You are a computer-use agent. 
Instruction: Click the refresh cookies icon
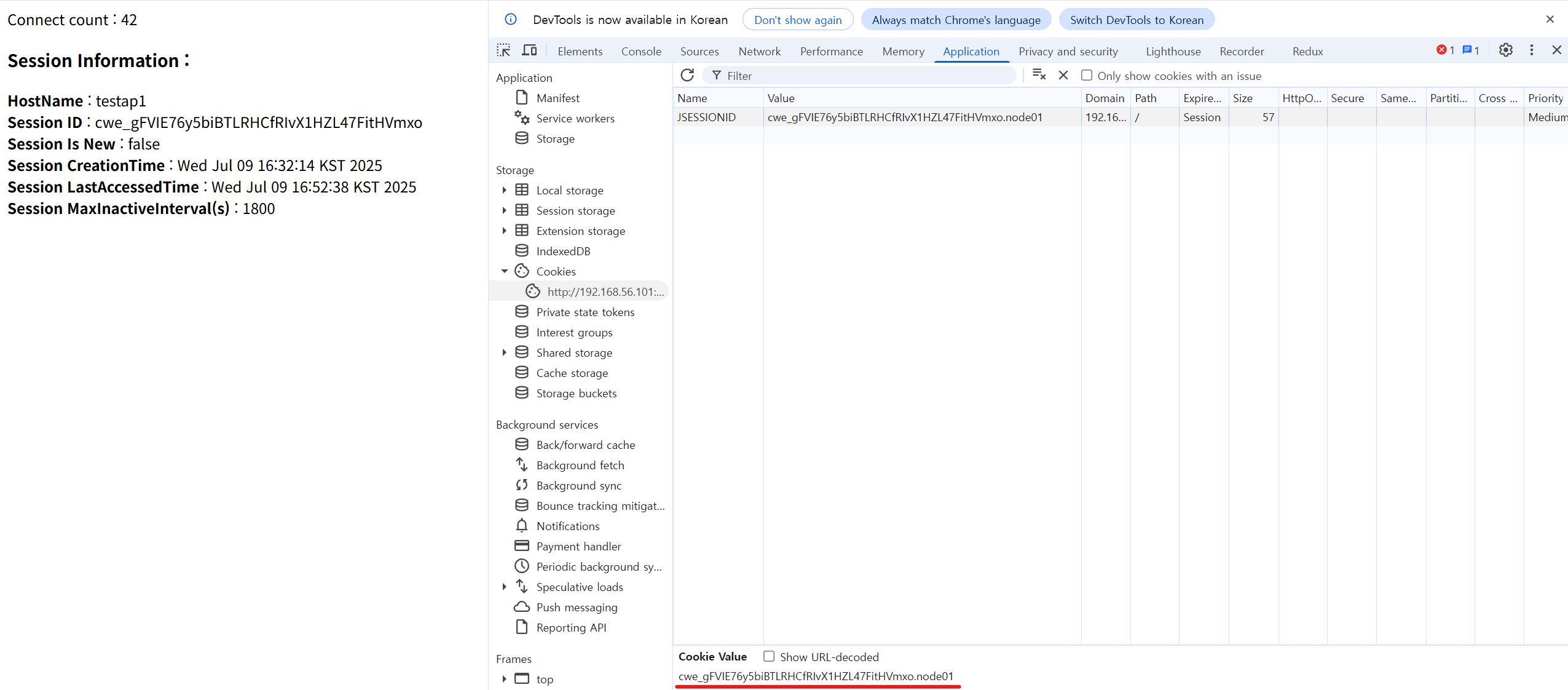(x=687, y=76)
